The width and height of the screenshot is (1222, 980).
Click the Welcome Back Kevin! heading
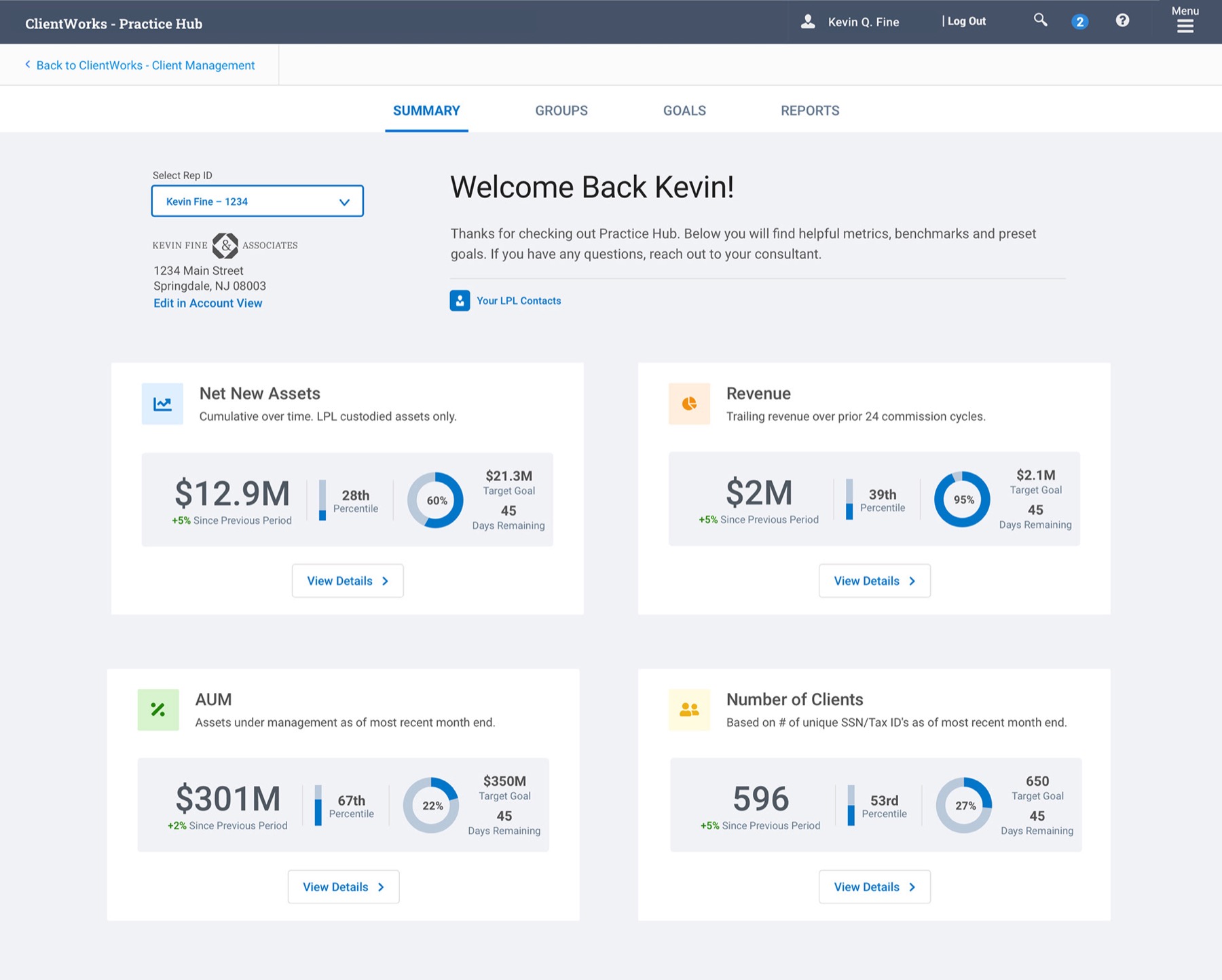tap(592, 187)
